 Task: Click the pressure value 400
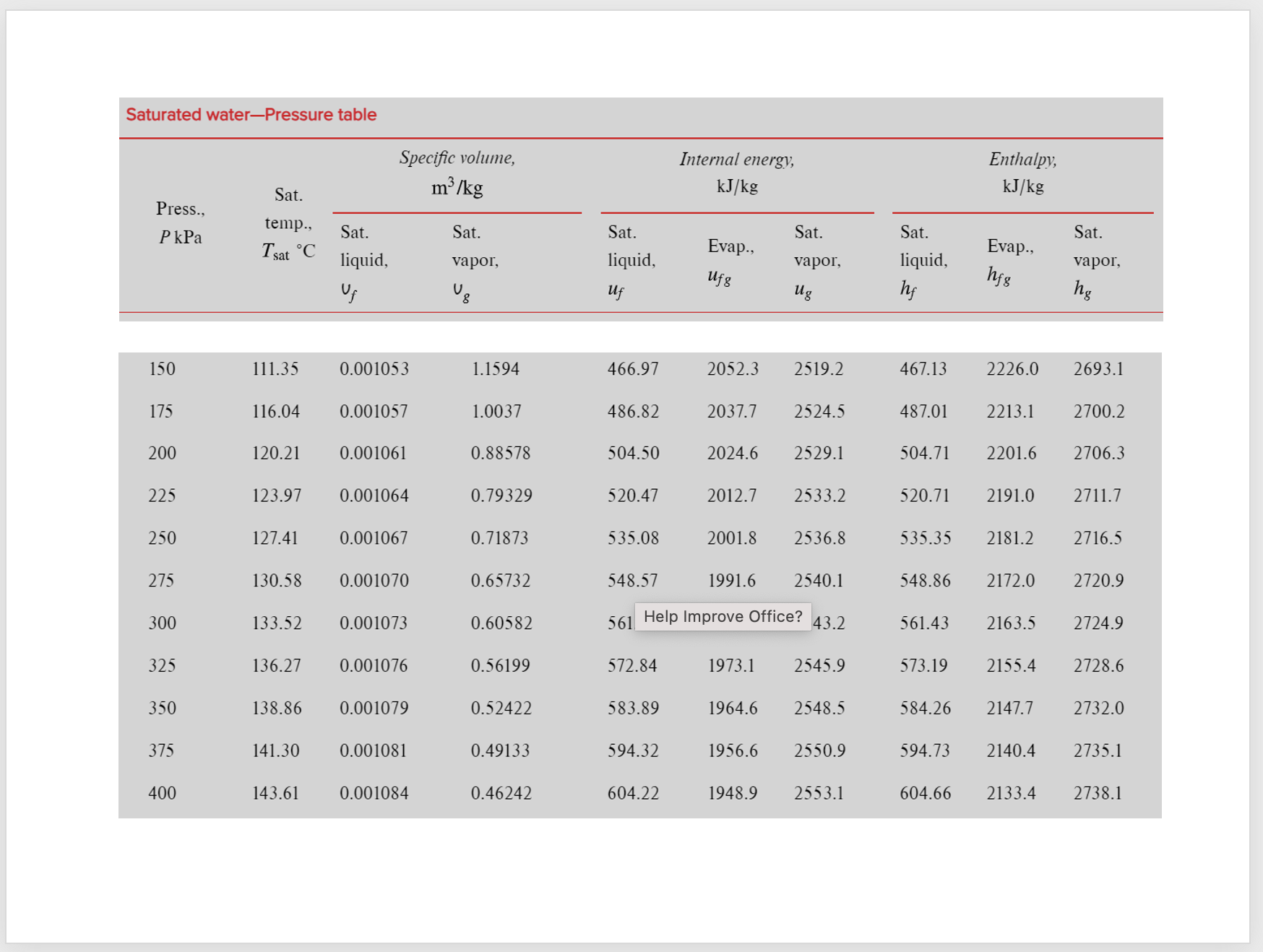(x=162, y=793)
